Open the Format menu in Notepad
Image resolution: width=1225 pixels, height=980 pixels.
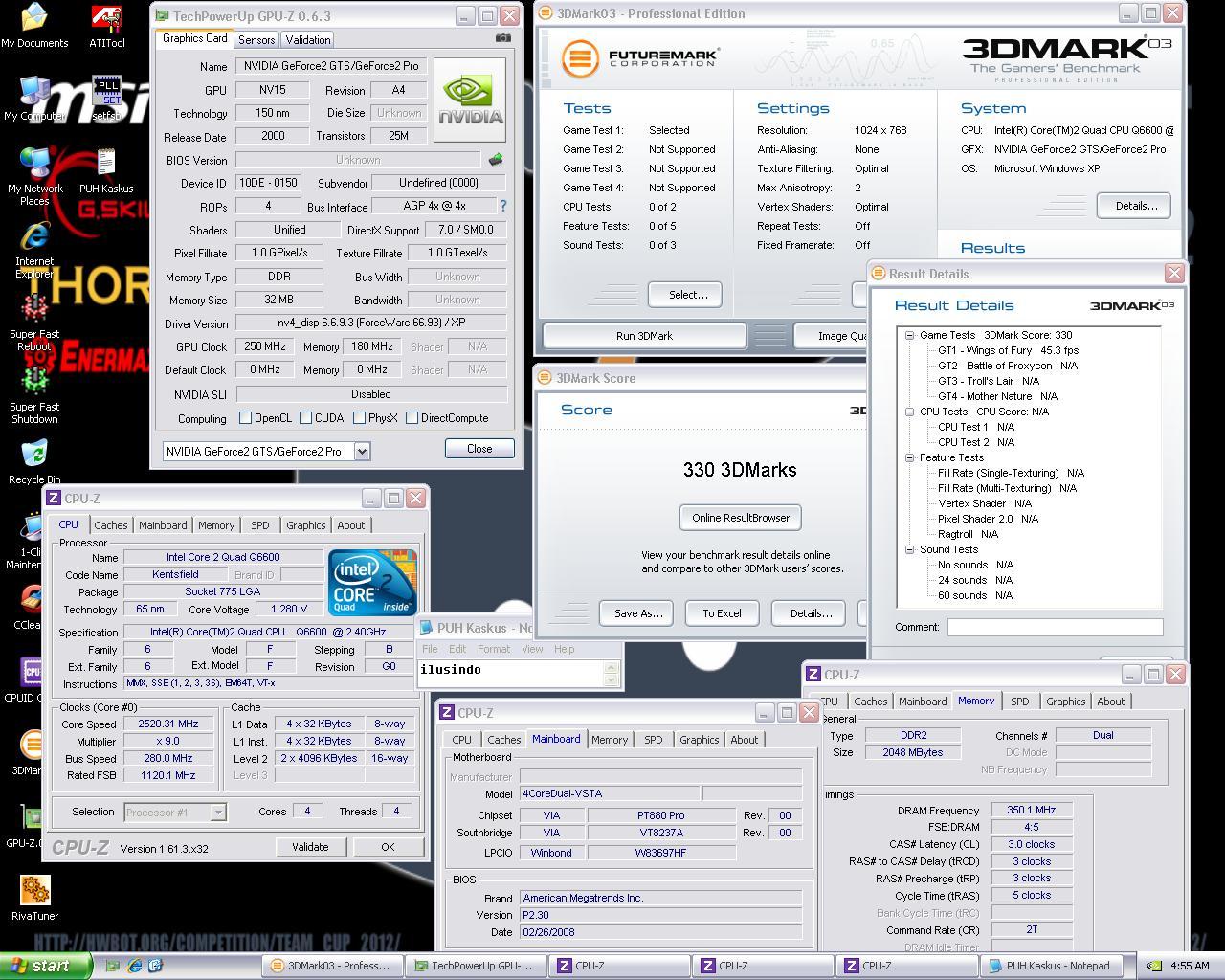point(494,649)
